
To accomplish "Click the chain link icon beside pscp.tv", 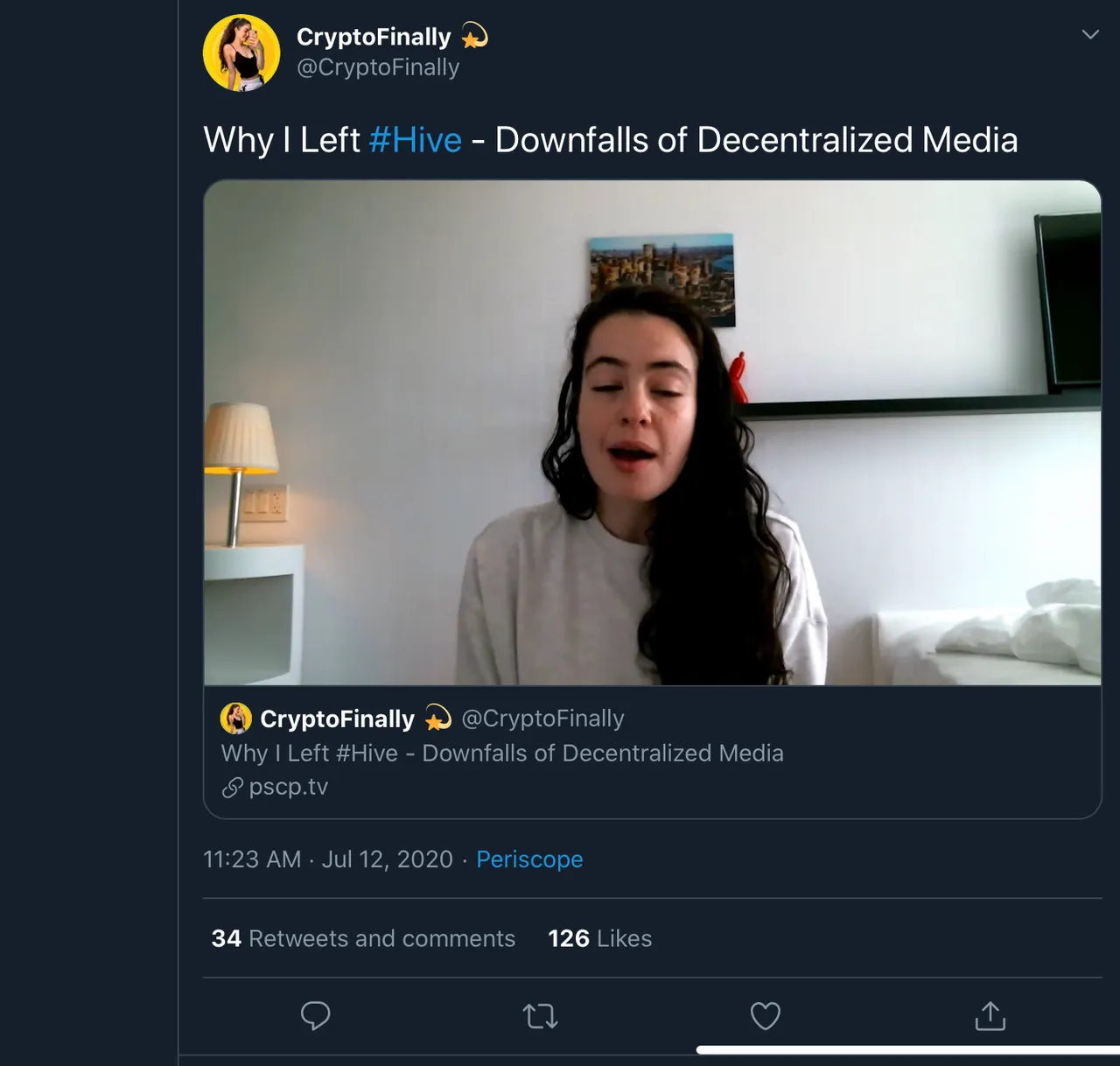I will click(x=232, y=788).
